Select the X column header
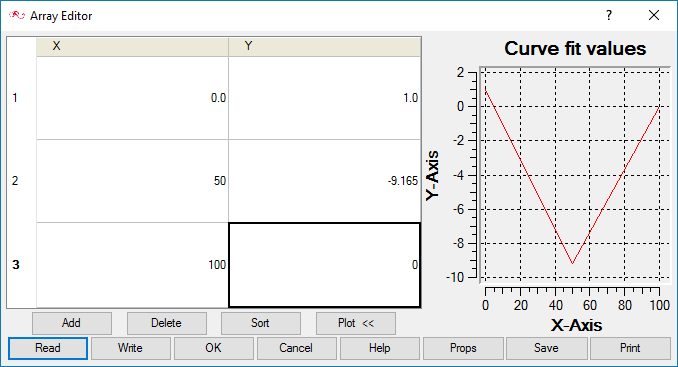Screen dimensions: 678x367 [x=132, y=46]
